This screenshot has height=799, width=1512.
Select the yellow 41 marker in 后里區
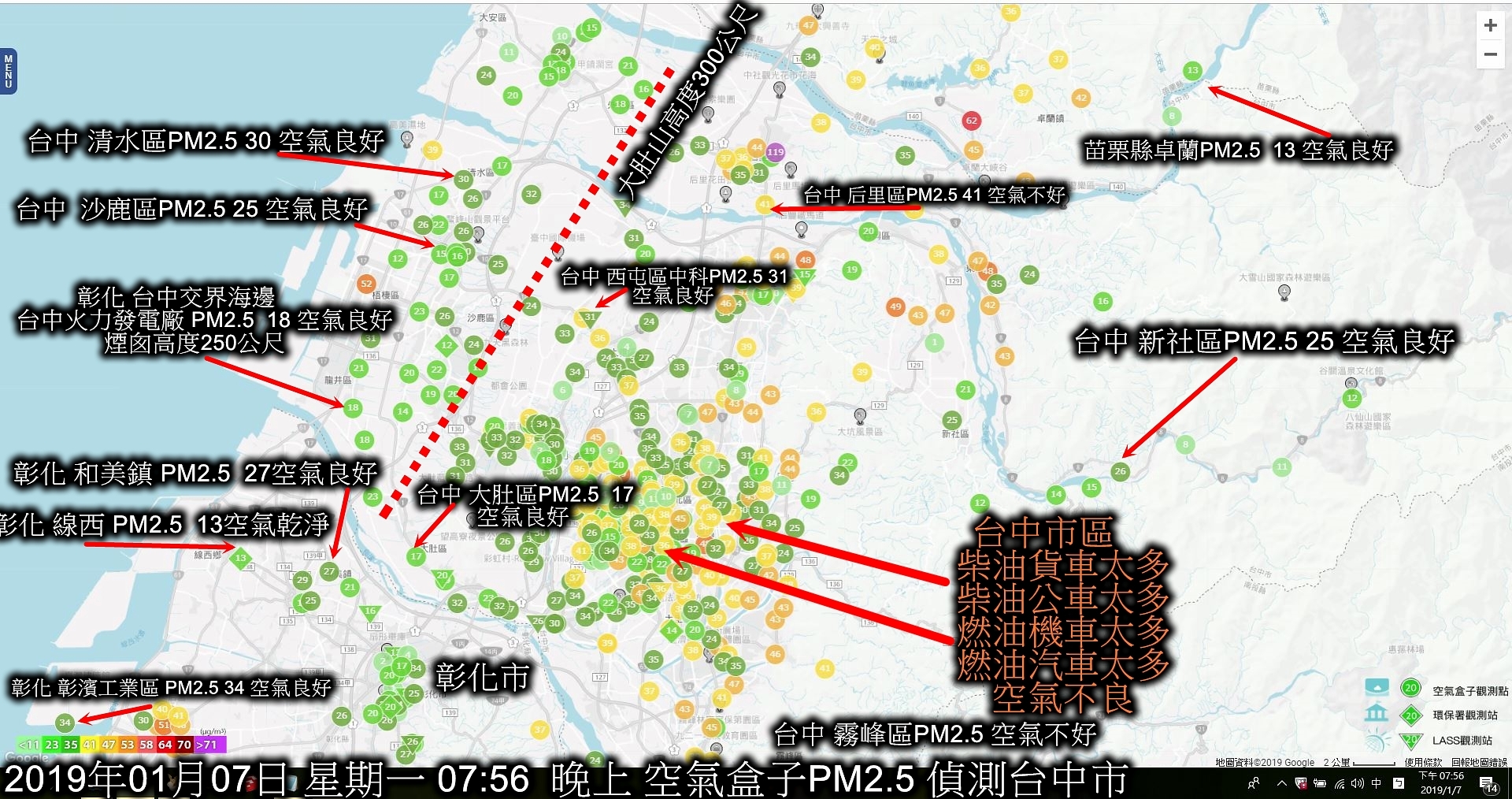point(765,203)
